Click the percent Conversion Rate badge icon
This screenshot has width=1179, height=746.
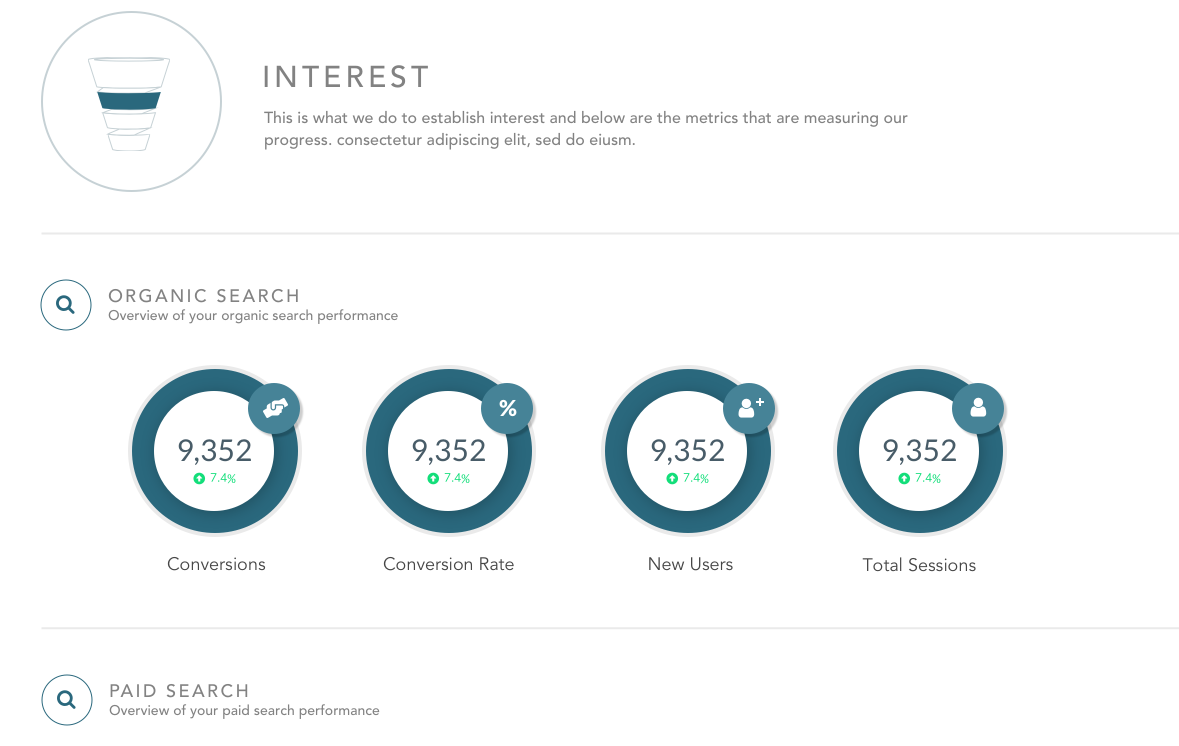click(508, 408)
